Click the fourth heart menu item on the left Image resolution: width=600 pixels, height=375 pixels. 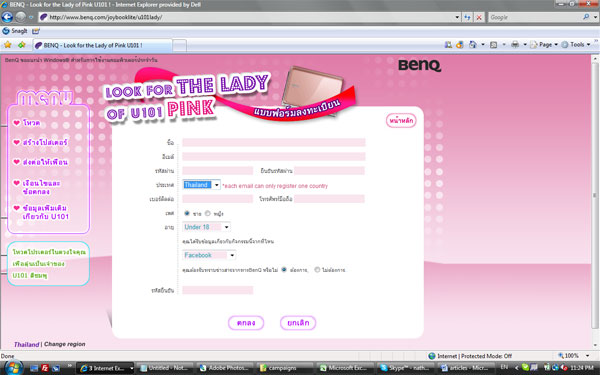pyautogui.click(x=37, y=187)
